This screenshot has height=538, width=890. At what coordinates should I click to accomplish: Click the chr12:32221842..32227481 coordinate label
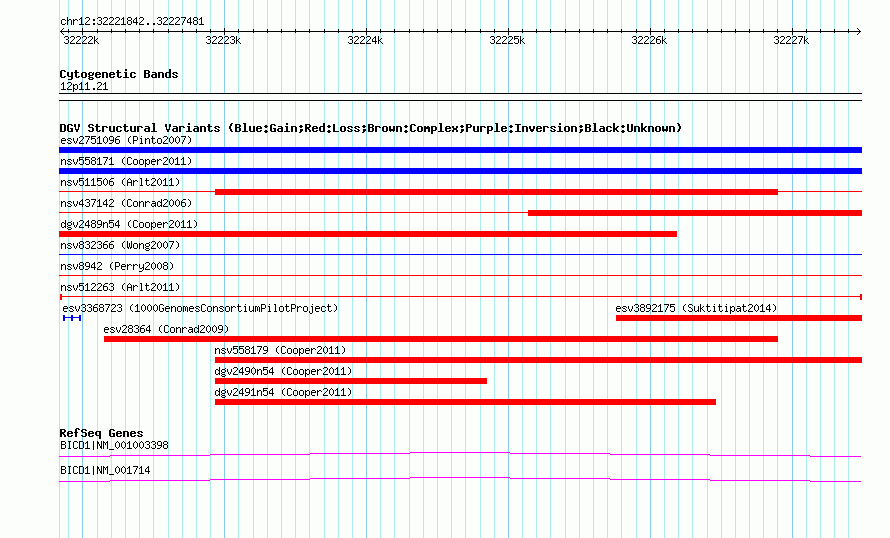pos(132,22)
